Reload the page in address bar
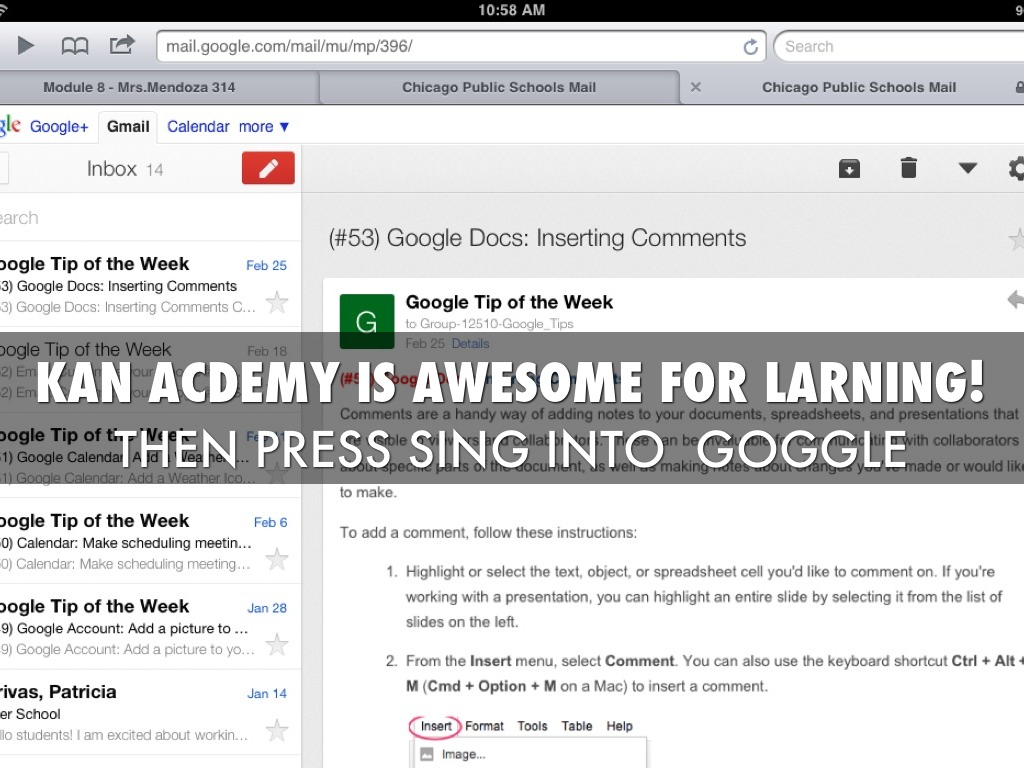Image resolution: width=1024 pixels, height=768 pixels. [750, 47]
